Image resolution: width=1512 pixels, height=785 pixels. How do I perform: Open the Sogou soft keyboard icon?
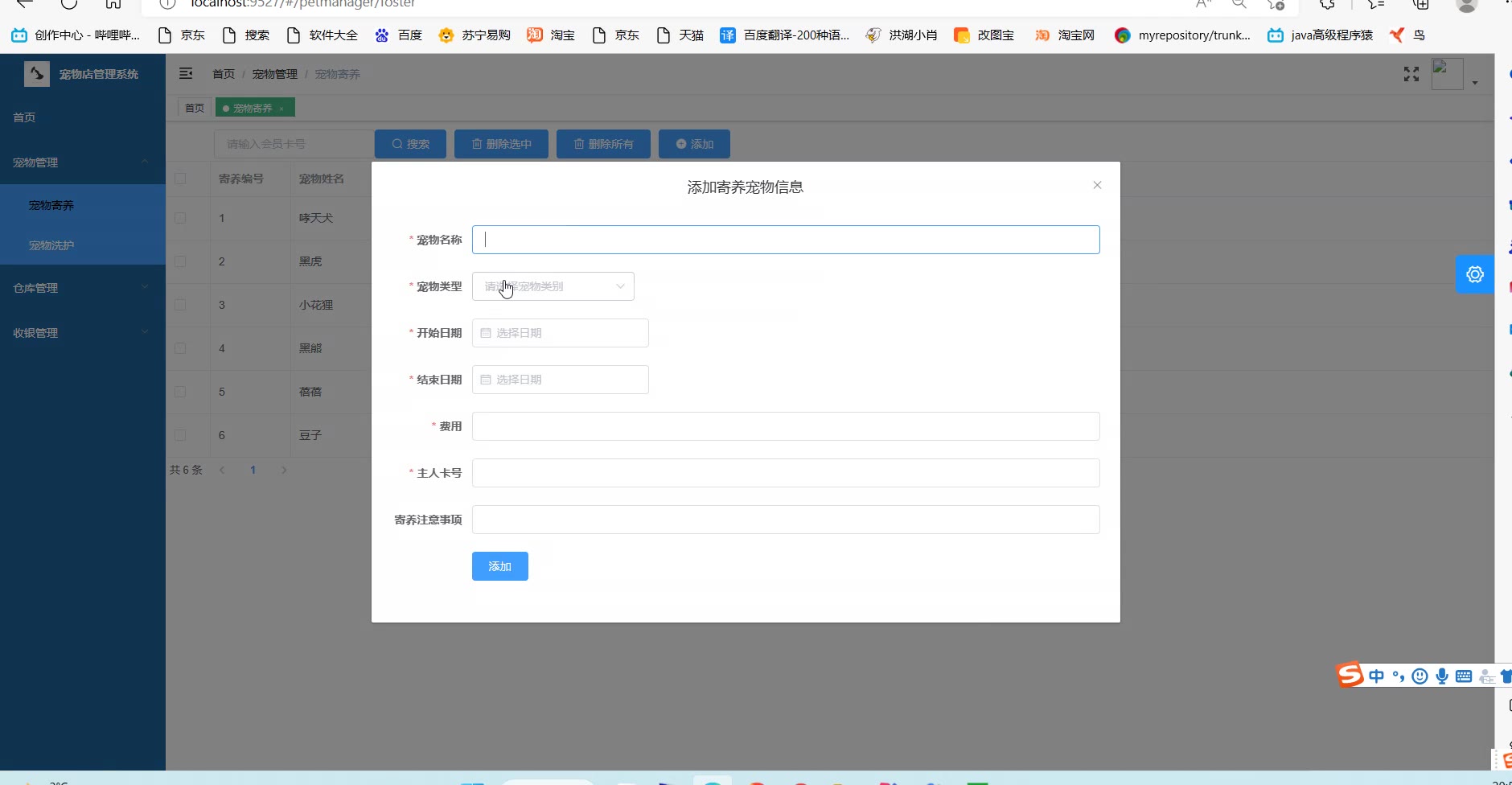point(1464,676)
